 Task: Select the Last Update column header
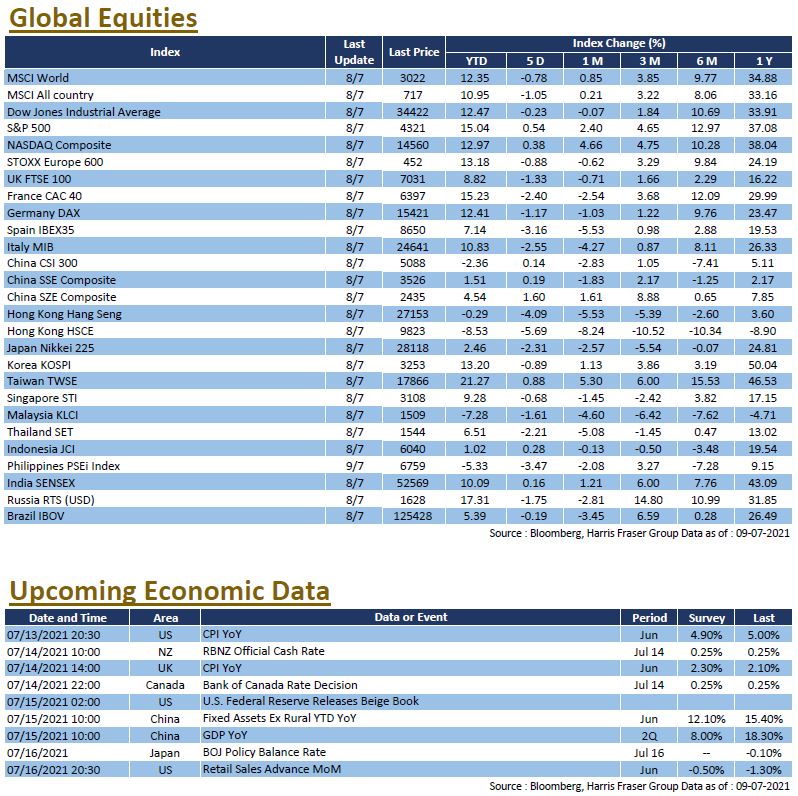(354, 52)
